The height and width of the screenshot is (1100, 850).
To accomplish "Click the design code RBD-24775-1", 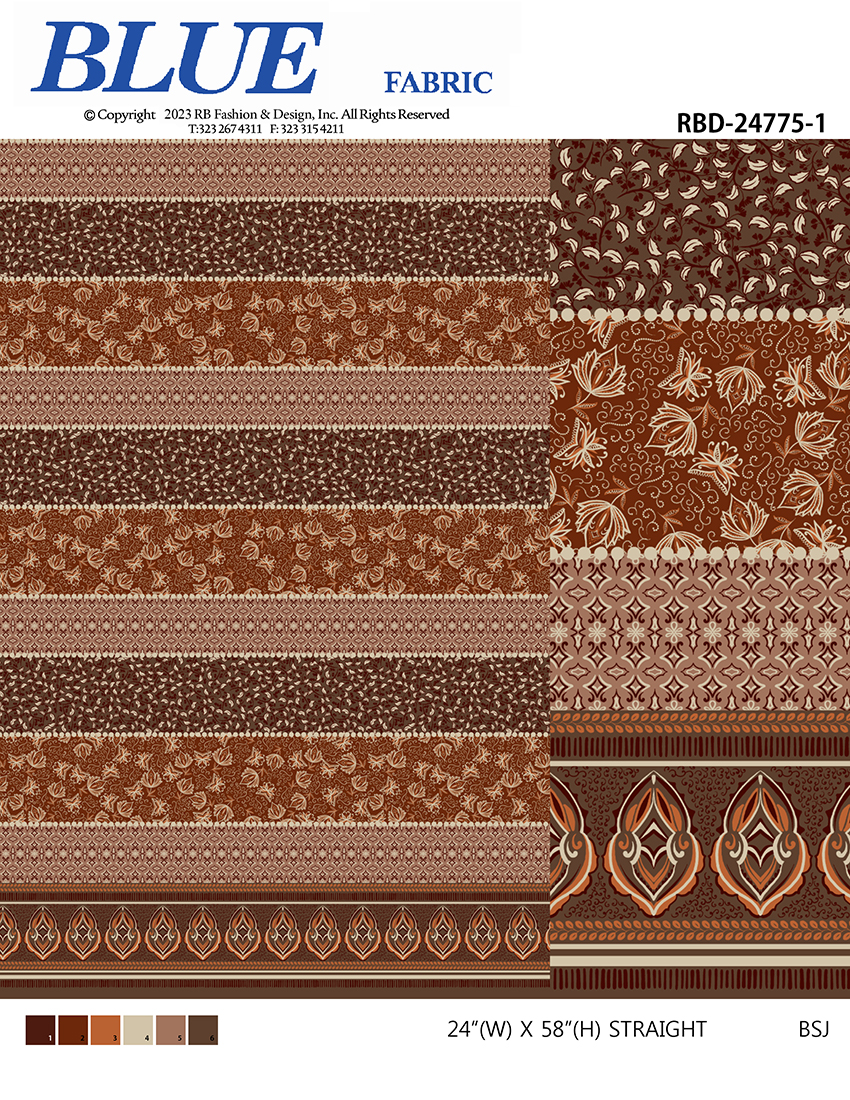I will point(751,123).
